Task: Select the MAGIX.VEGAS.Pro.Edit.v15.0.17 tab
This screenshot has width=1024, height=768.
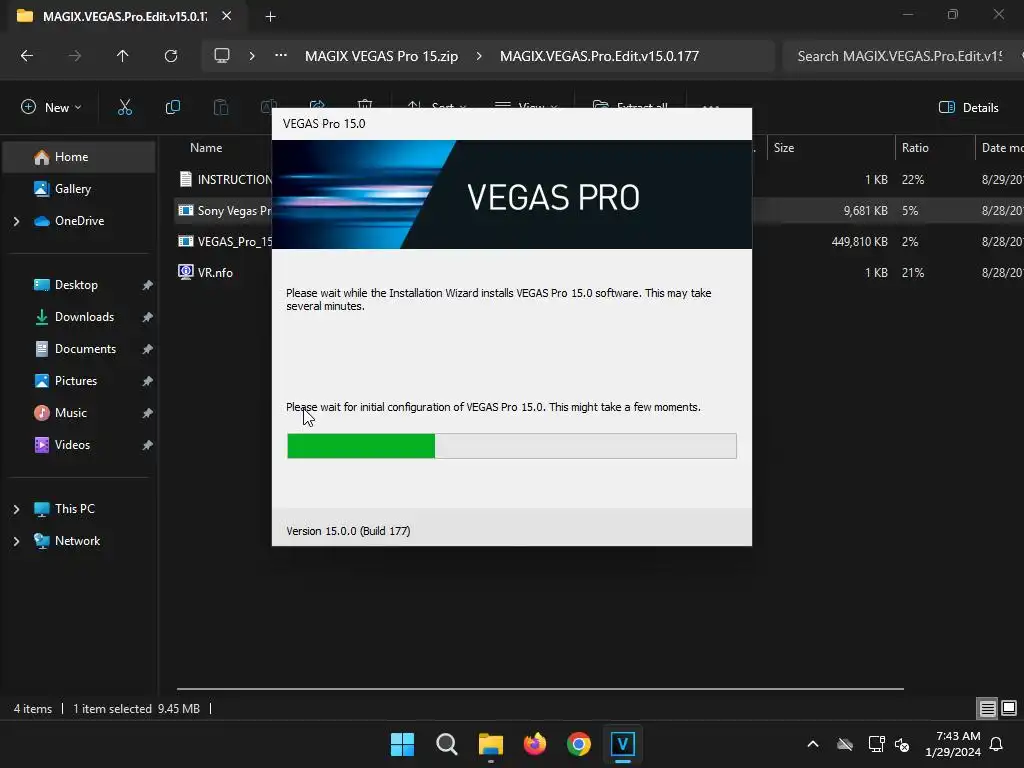Action: coord(124,16)
